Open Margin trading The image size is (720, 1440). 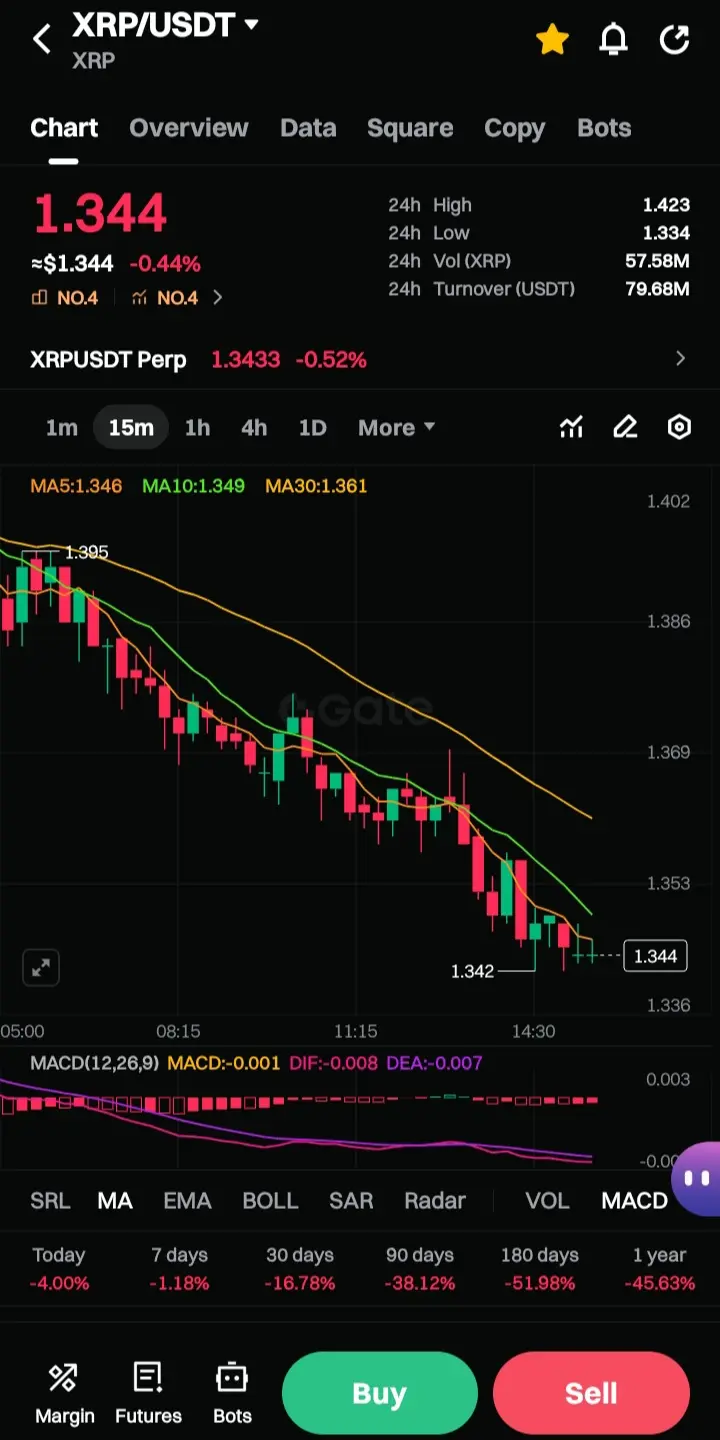pos(65,1393)
